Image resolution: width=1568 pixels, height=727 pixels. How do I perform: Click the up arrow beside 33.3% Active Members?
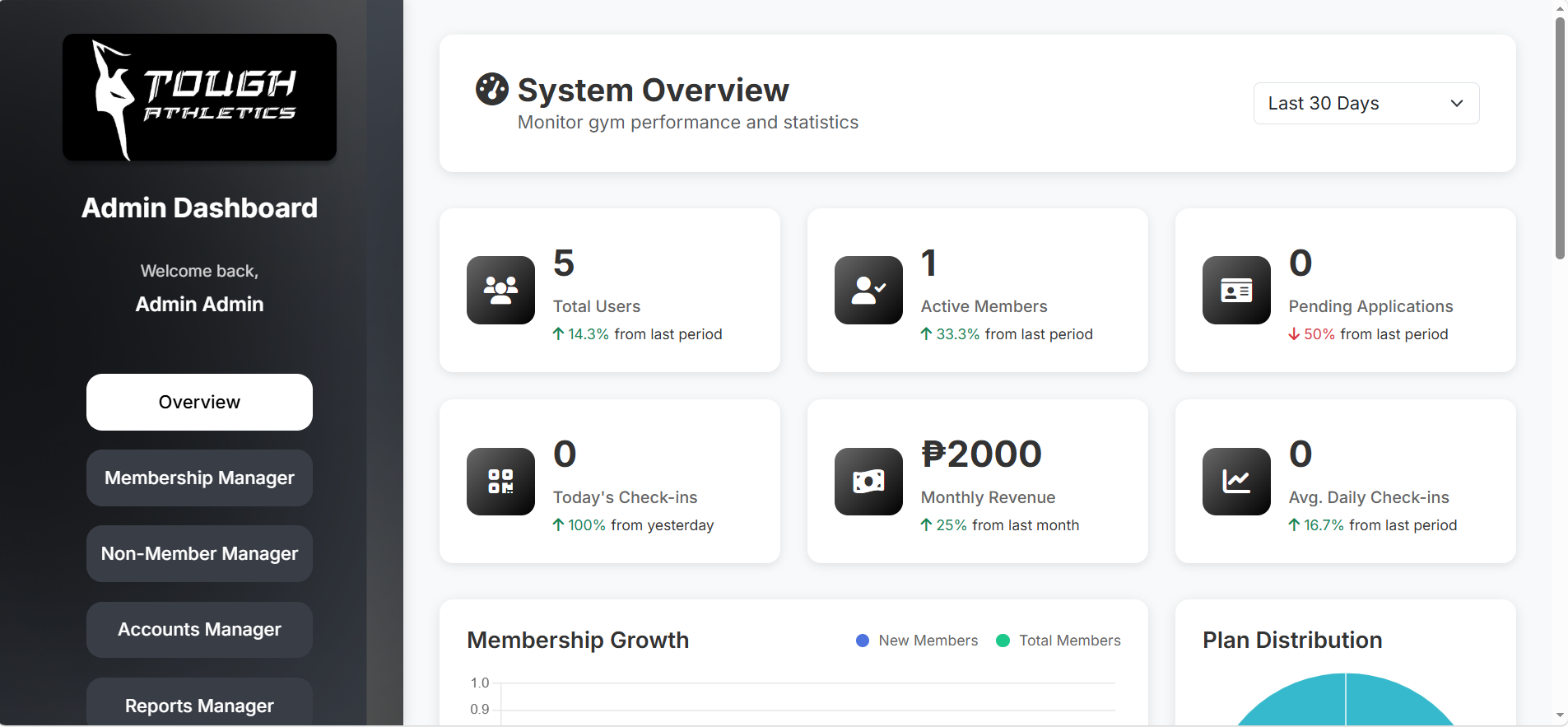point(926,333)
